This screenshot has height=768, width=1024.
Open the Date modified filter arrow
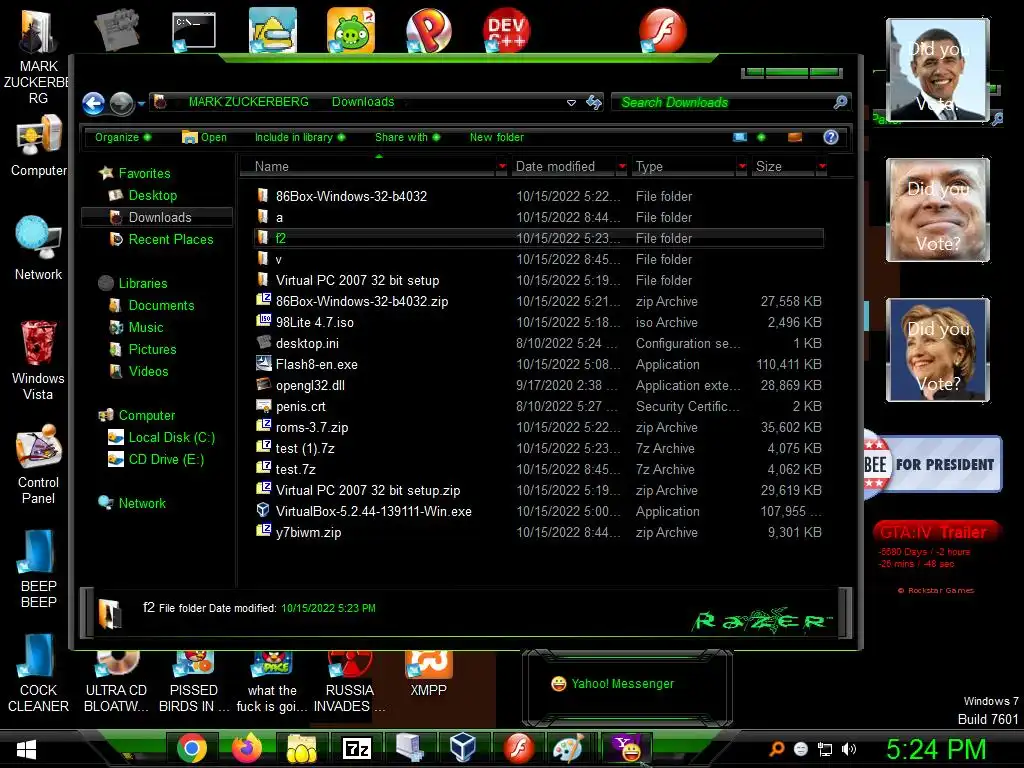coord(622,167)
